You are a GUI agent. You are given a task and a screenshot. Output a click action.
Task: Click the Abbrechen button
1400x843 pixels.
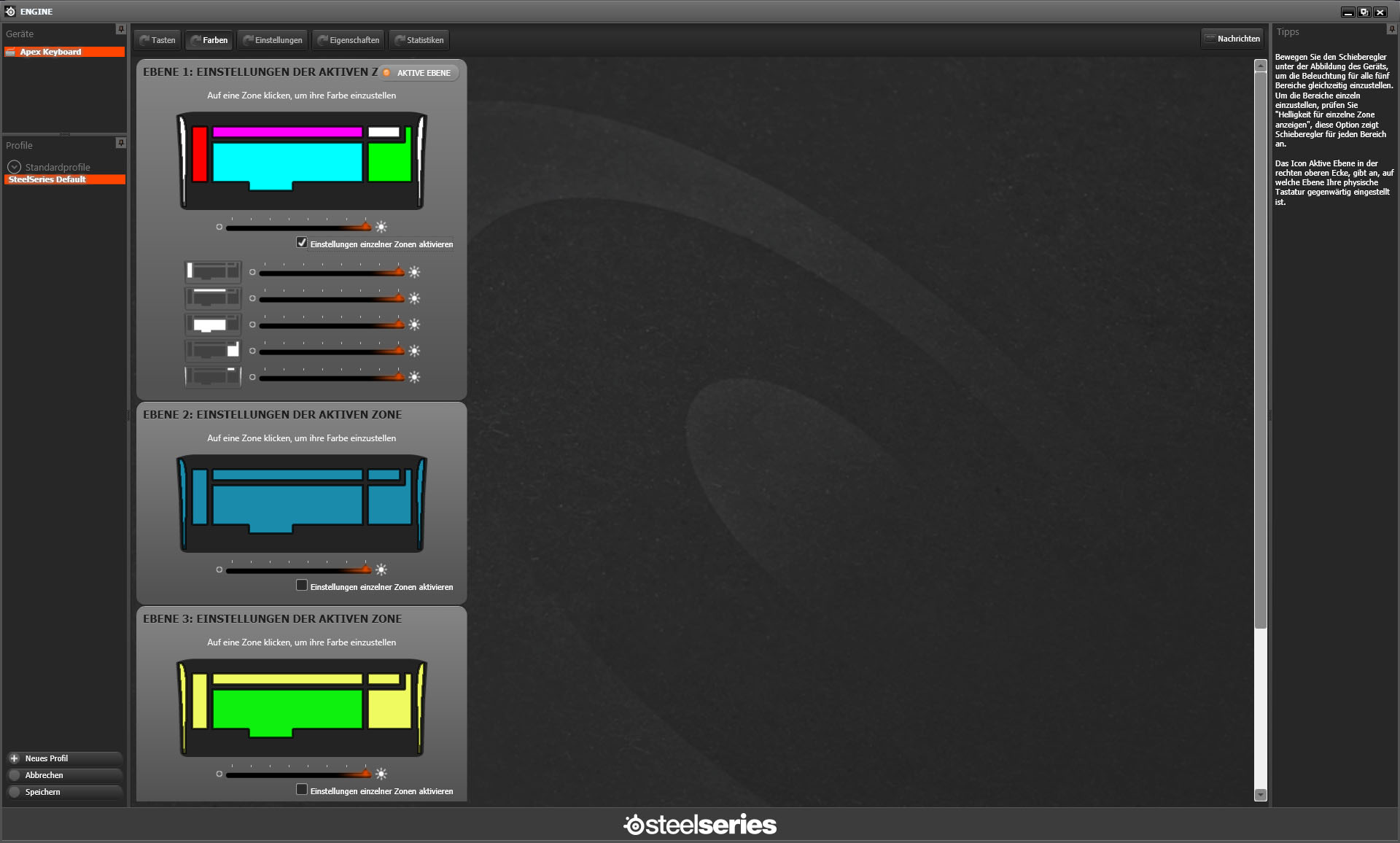(64, 775)
